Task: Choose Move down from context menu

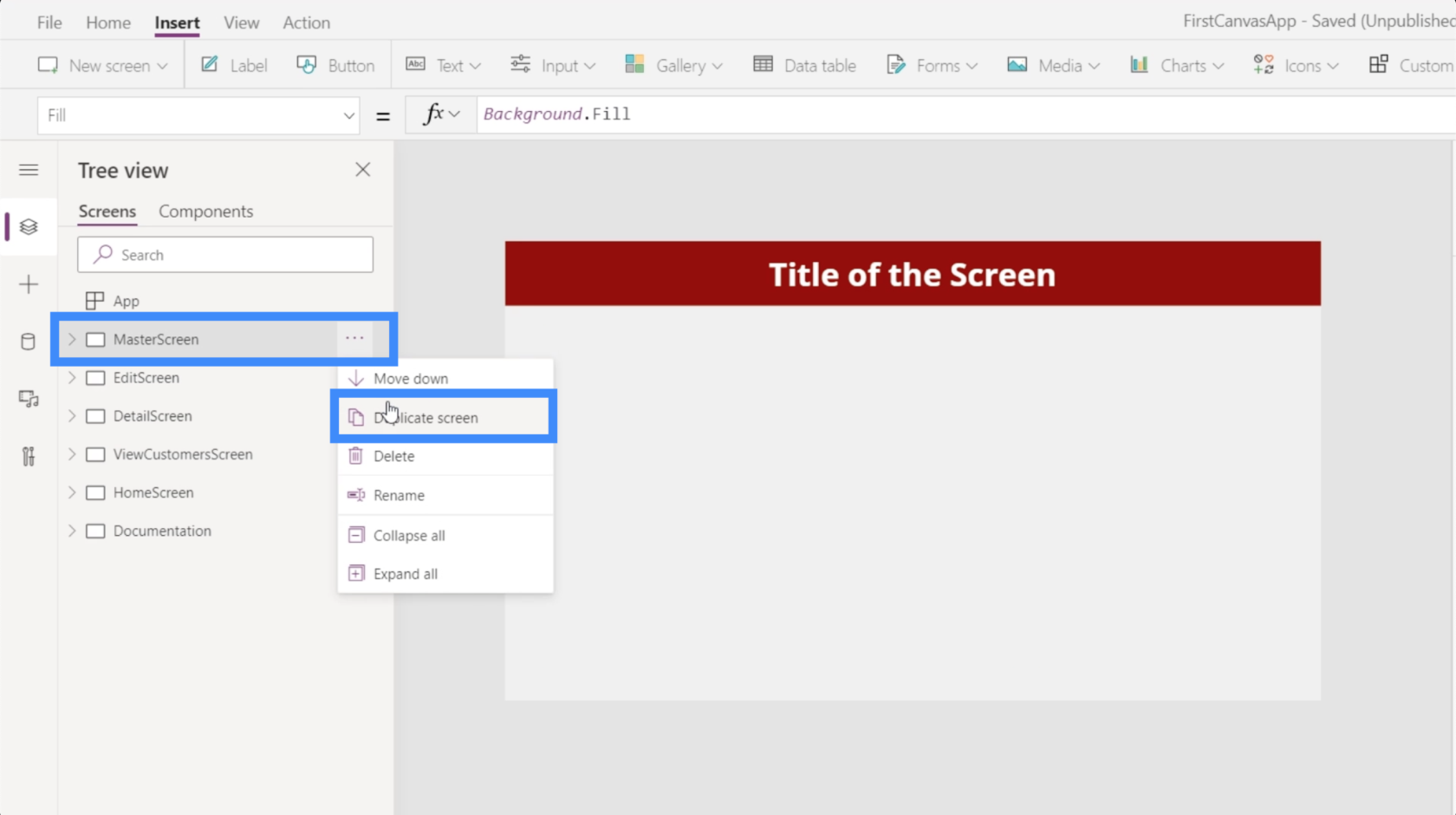Action: coord(445,379)
